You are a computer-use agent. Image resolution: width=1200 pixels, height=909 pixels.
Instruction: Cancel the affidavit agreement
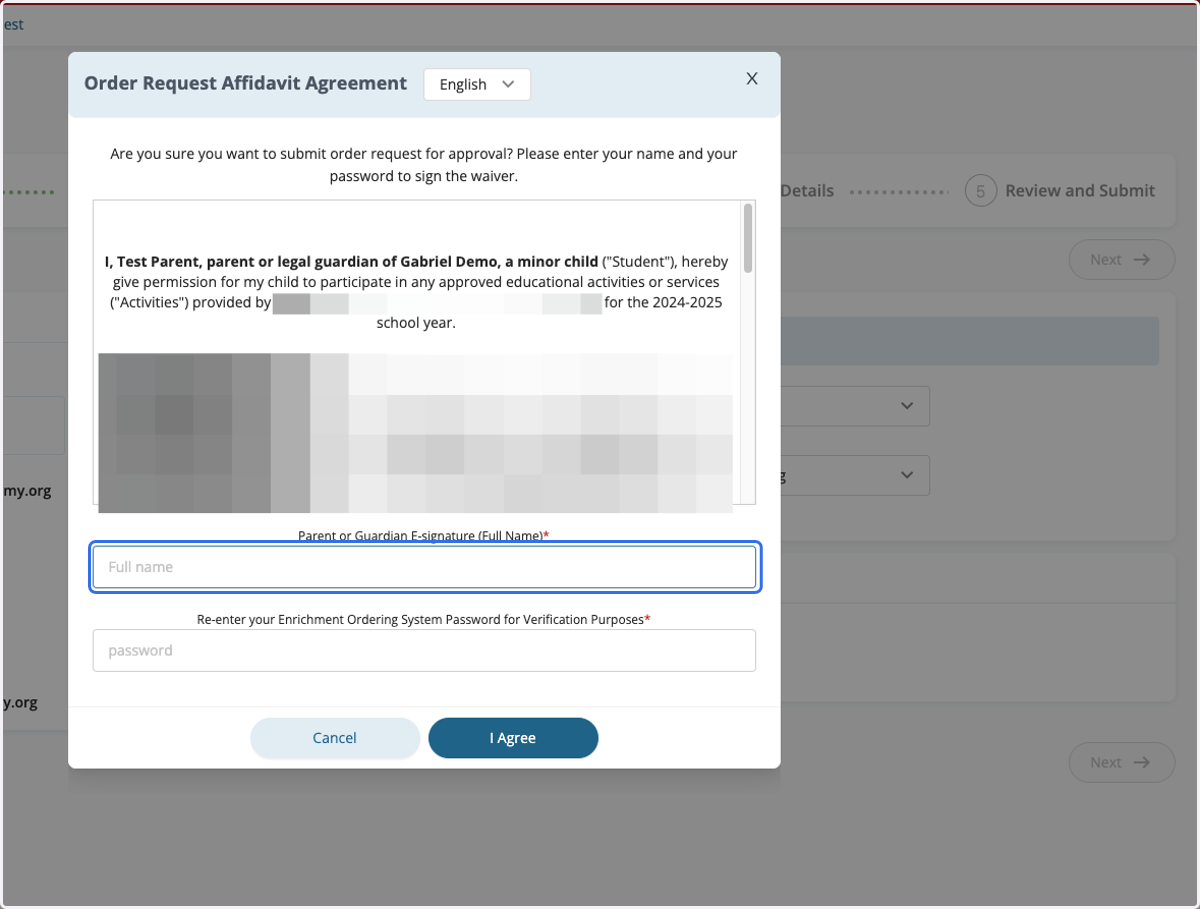click(x=334, y=738)
